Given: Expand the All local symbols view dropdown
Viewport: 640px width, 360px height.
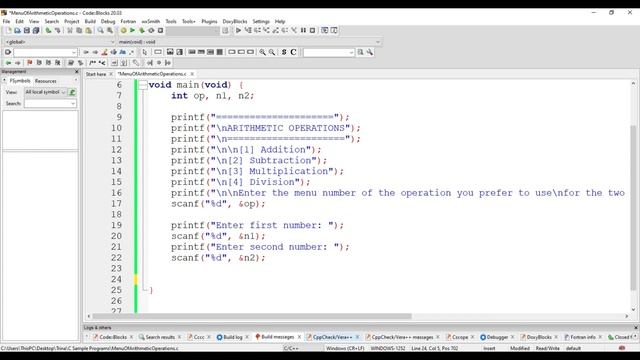Looking at the screenshot, I should click(x=45, y=92).
